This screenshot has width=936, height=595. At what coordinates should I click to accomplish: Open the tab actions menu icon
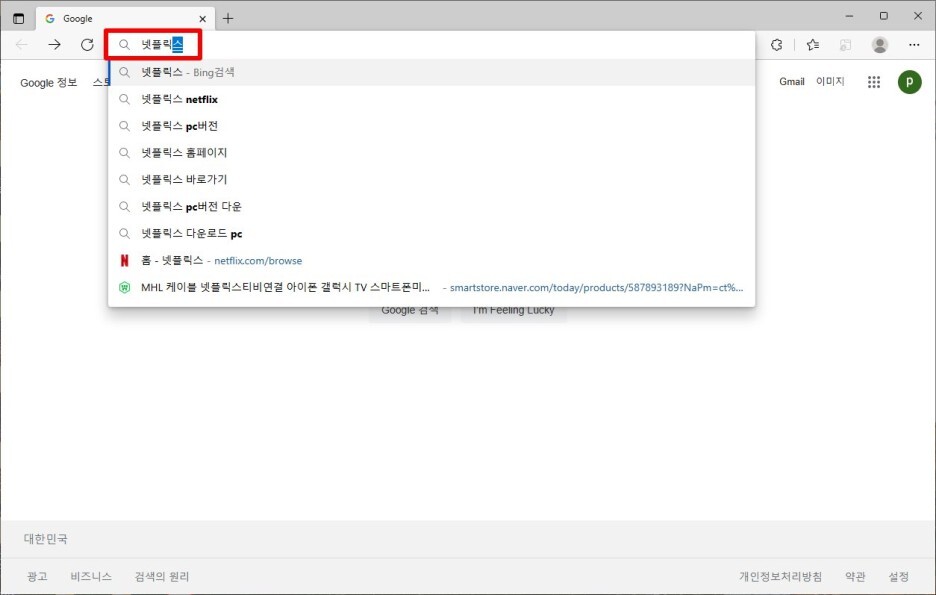(x=19, y=19)
